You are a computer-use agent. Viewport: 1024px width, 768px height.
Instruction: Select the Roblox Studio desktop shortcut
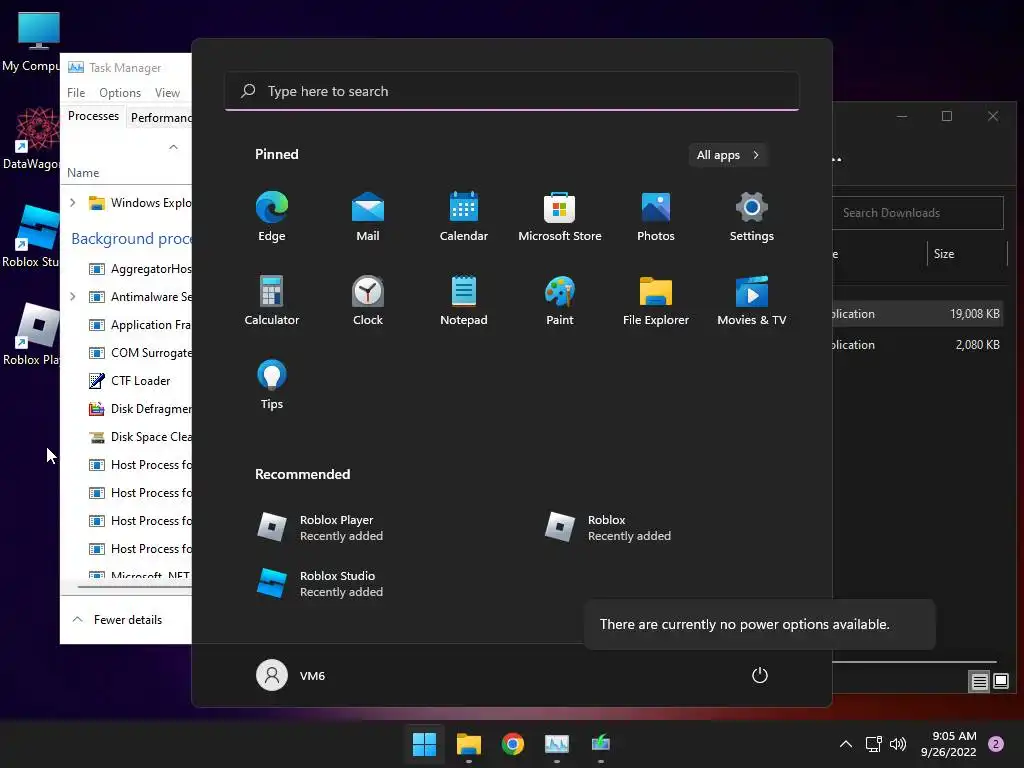pos(31,236)
